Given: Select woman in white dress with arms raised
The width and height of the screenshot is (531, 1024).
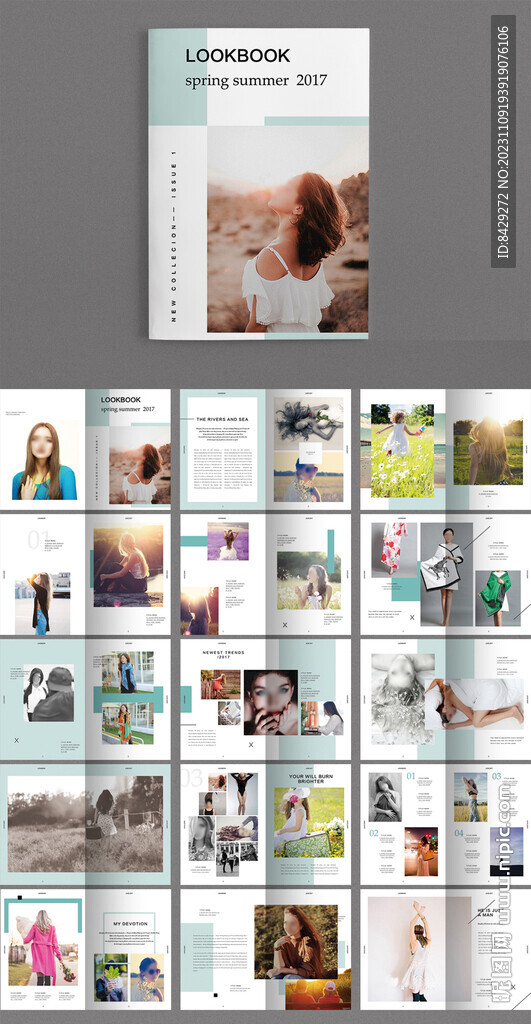Looking at the screenshot, I should click(x=419, y=949).
